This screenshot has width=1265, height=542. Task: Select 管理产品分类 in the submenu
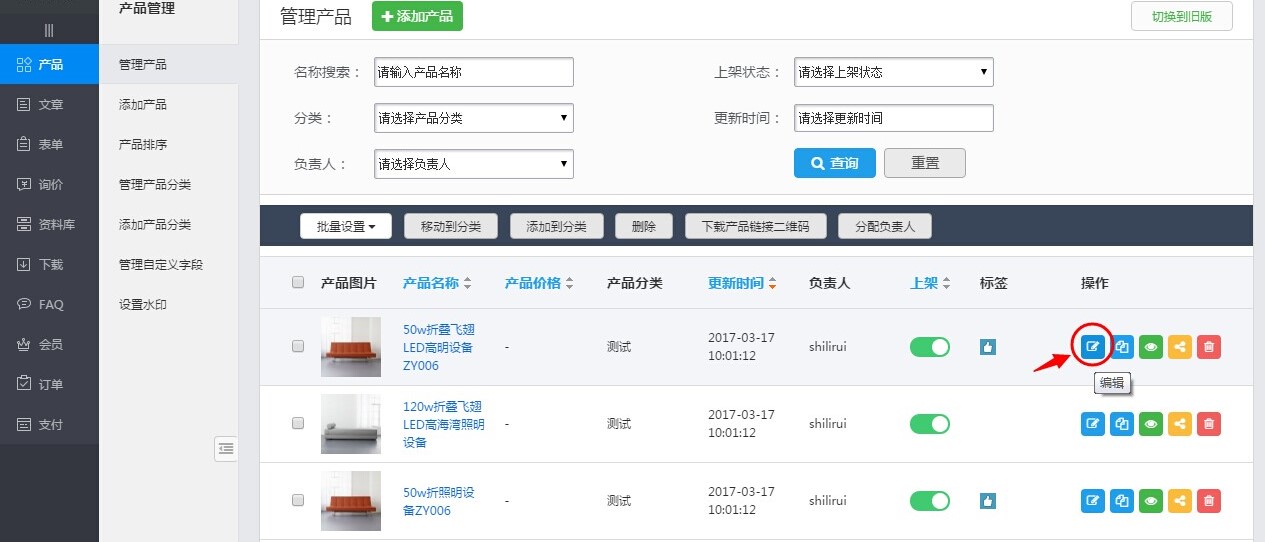pyautogui.click(x=155, y=185)
